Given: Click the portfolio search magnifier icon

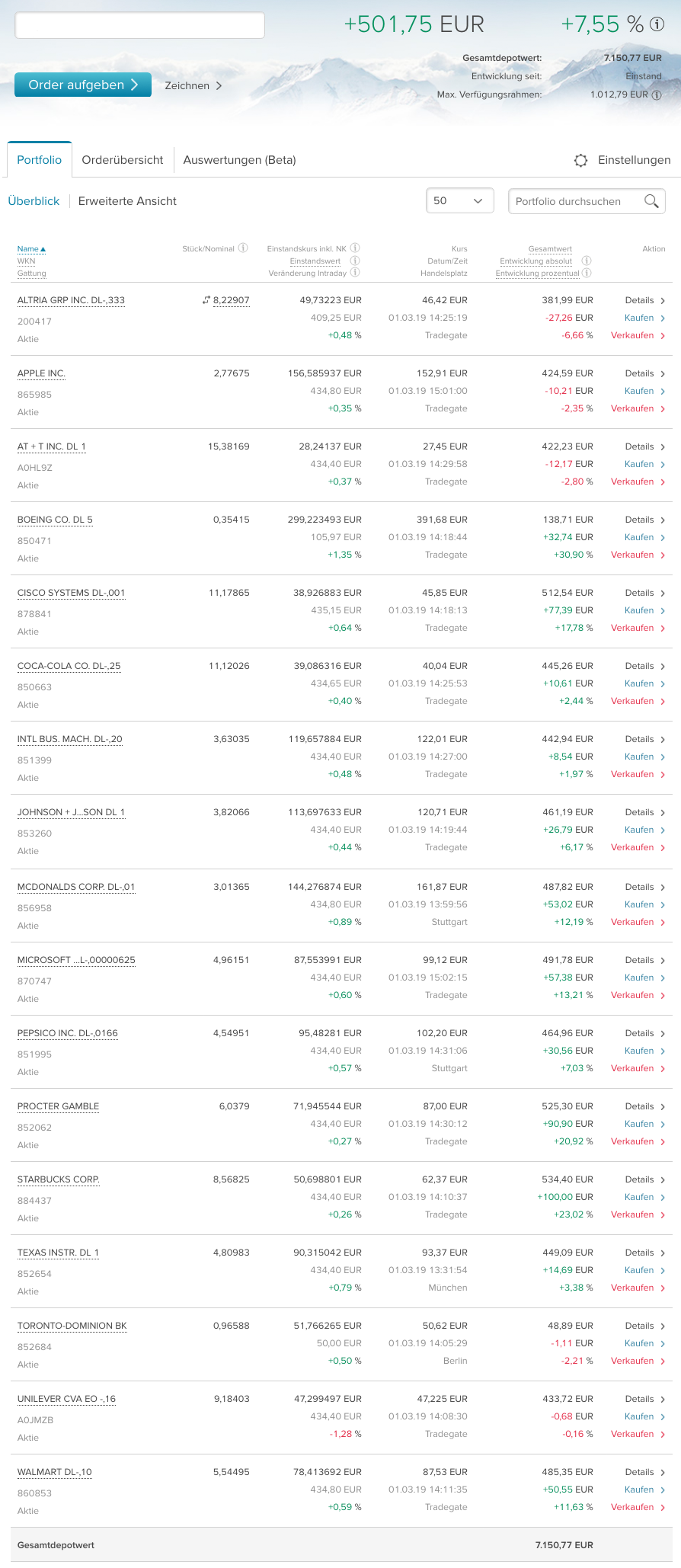Looking at the screenshot, I should tap(651, 201).
